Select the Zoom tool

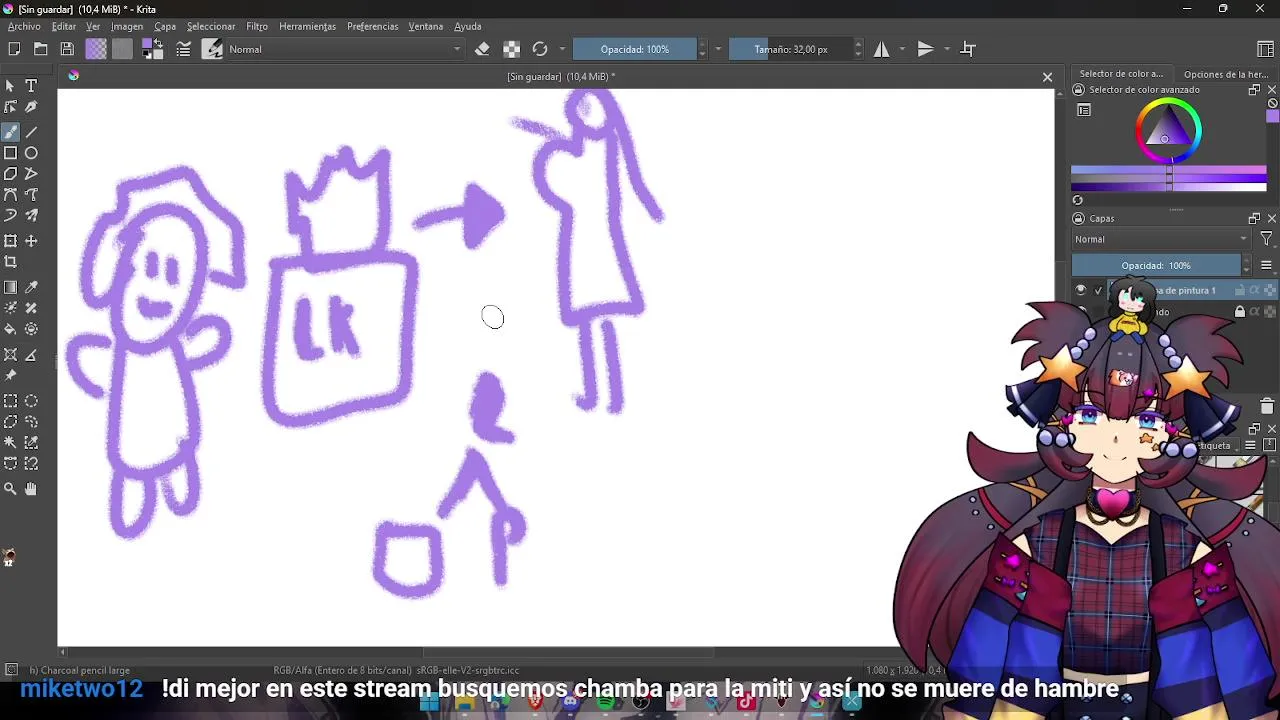point(10,489)
